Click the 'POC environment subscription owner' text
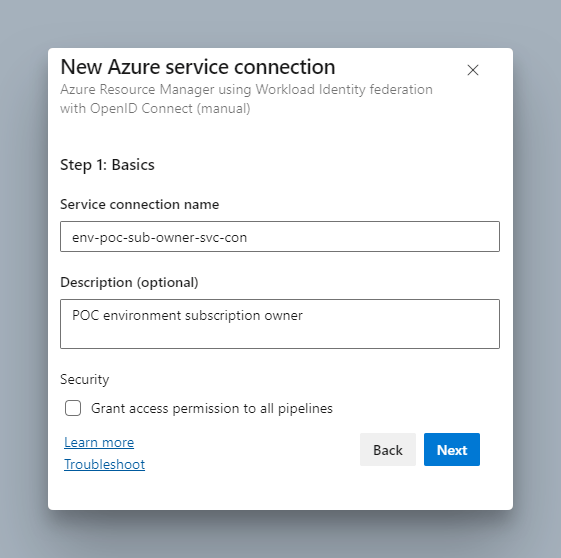 pyautogui.click(x=187, y=315)
